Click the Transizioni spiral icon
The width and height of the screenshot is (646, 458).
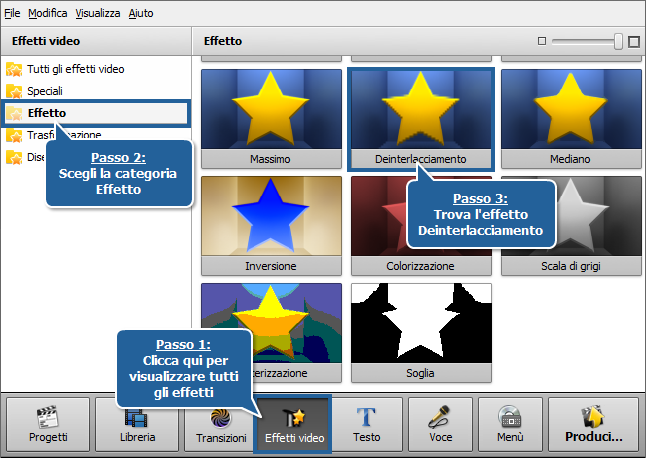coord(220,418)
